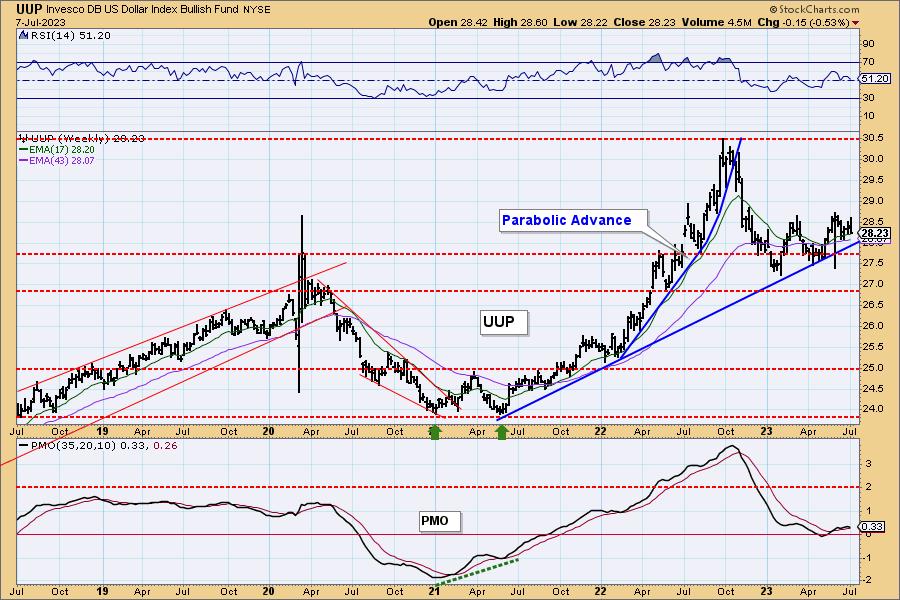Click the 24.0 price axis label
This screenshot has height=600, width=900.
click(x=871, y=409)
